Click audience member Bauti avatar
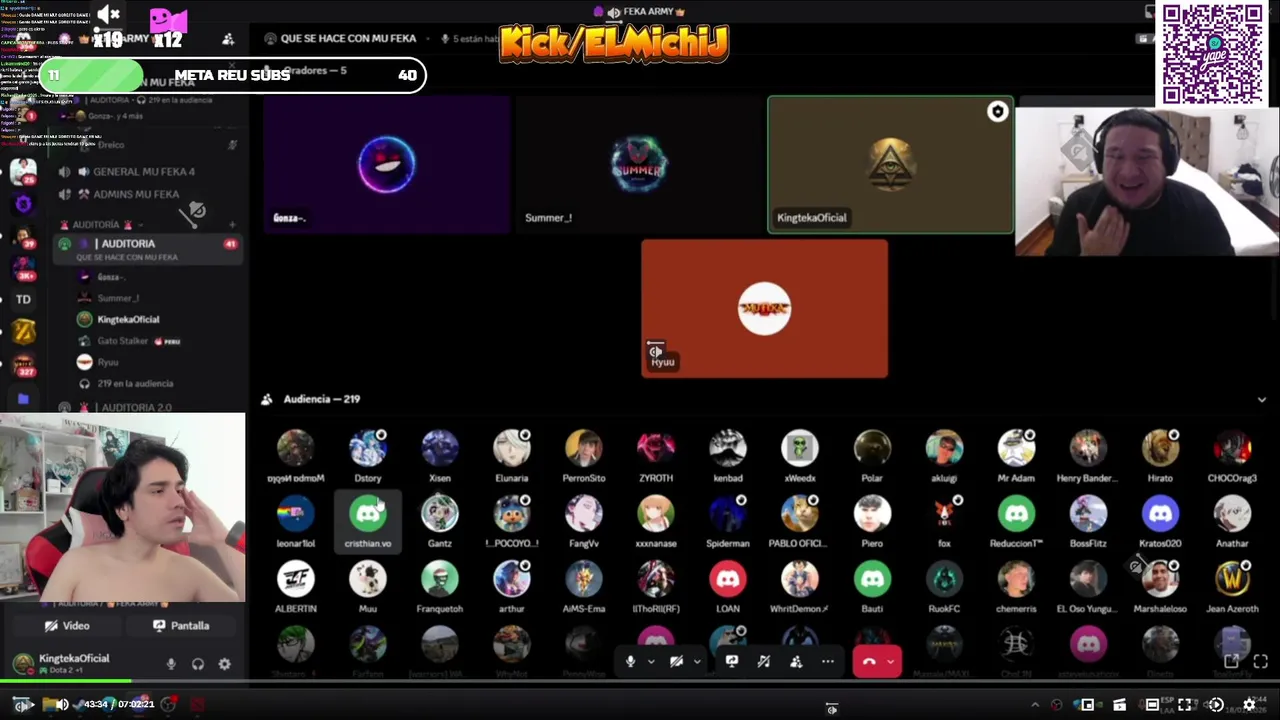 [x=872, y=580]
